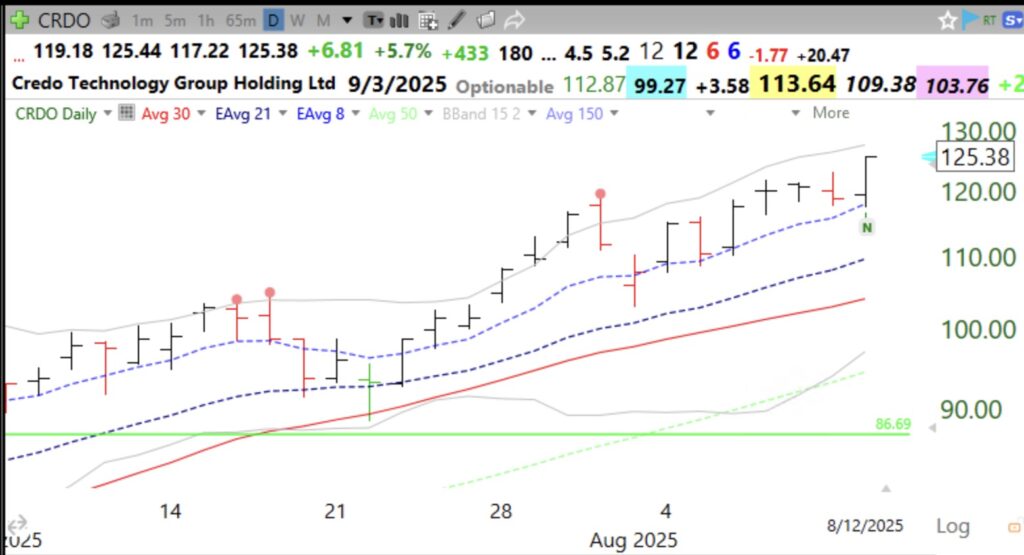1024x555 pixels.
Task: Click the printer icon beside CRDO
Action: tap(110, 21)
